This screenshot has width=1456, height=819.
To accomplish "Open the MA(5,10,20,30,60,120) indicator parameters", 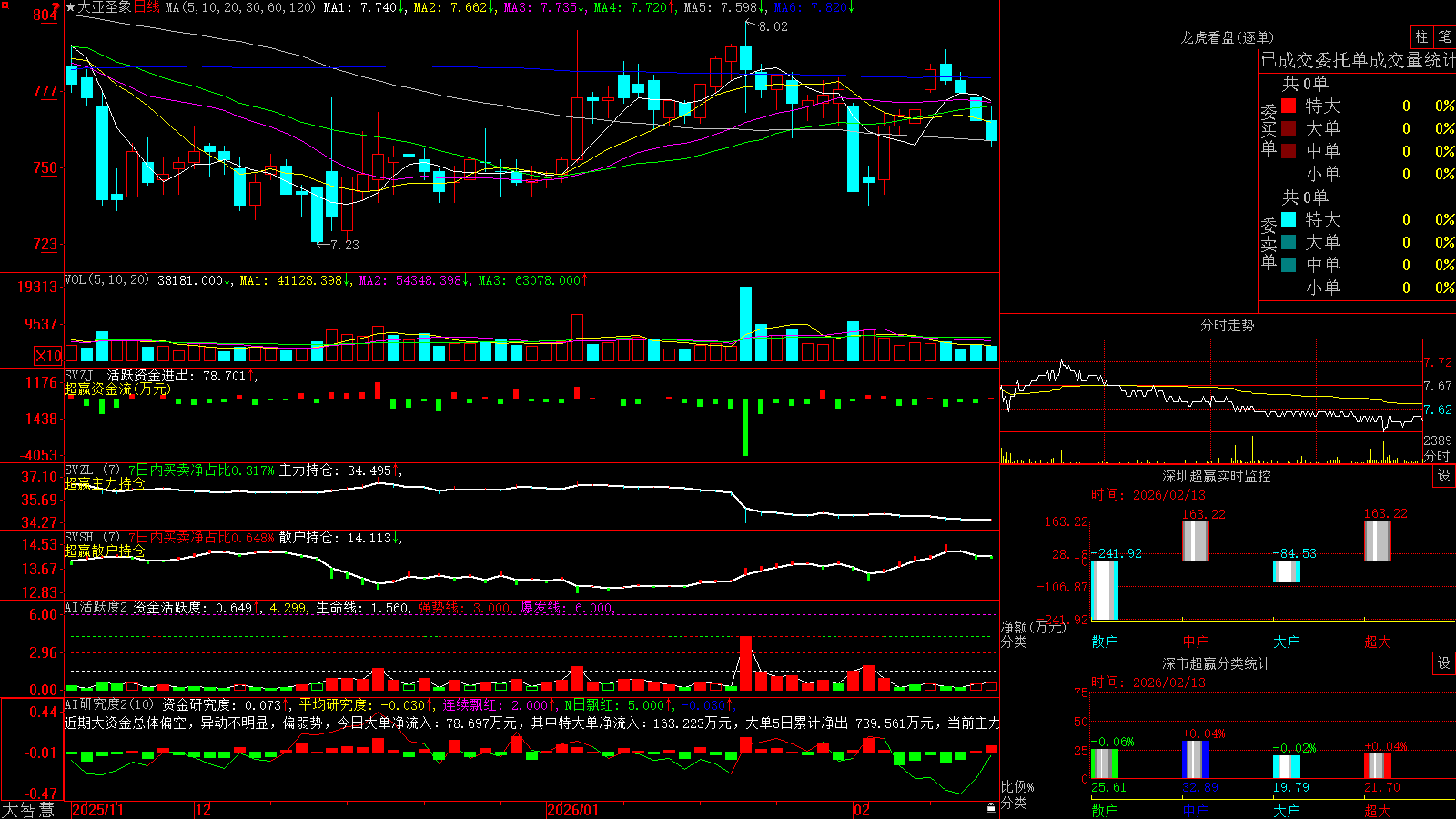I will click(239, 7).
